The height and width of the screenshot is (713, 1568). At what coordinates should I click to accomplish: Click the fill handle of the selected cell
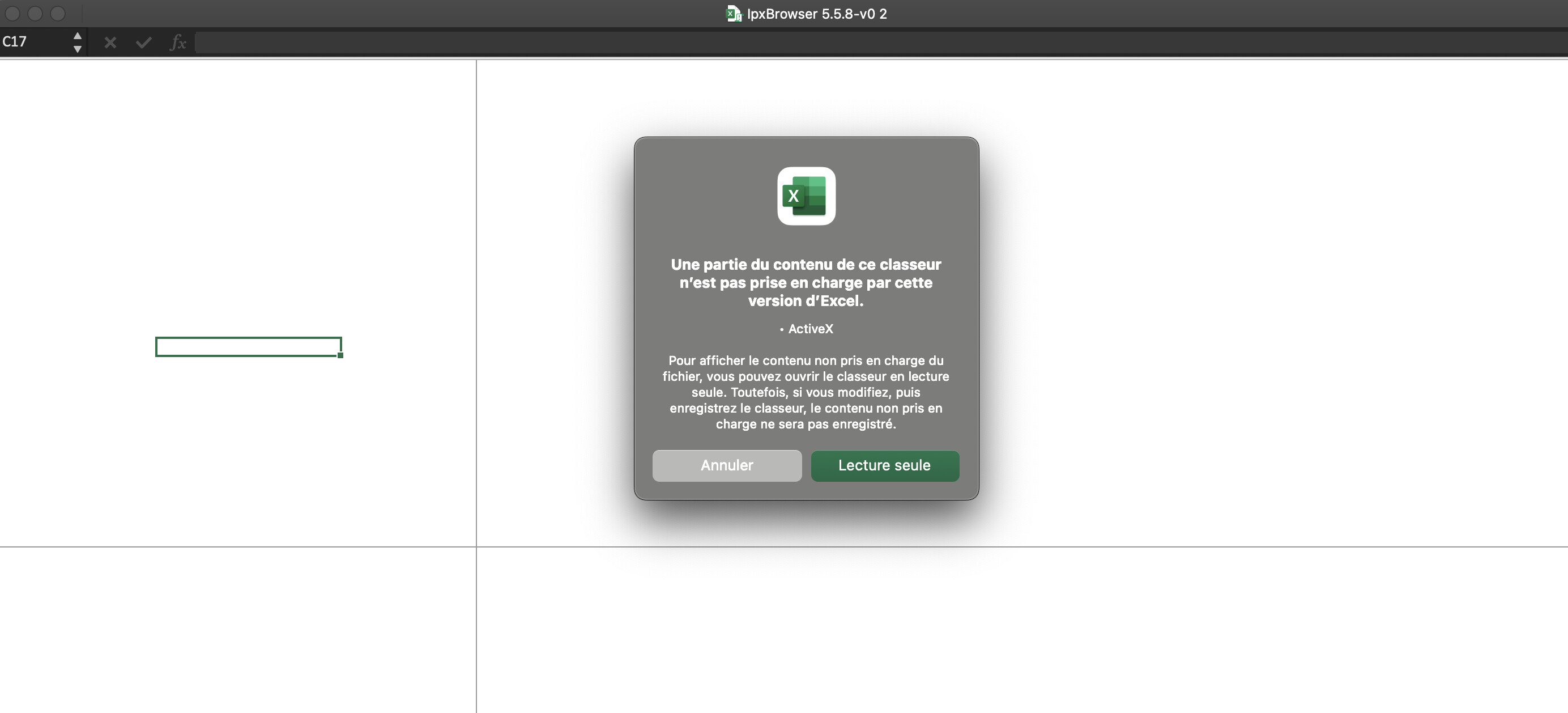(x=340, y=355)
